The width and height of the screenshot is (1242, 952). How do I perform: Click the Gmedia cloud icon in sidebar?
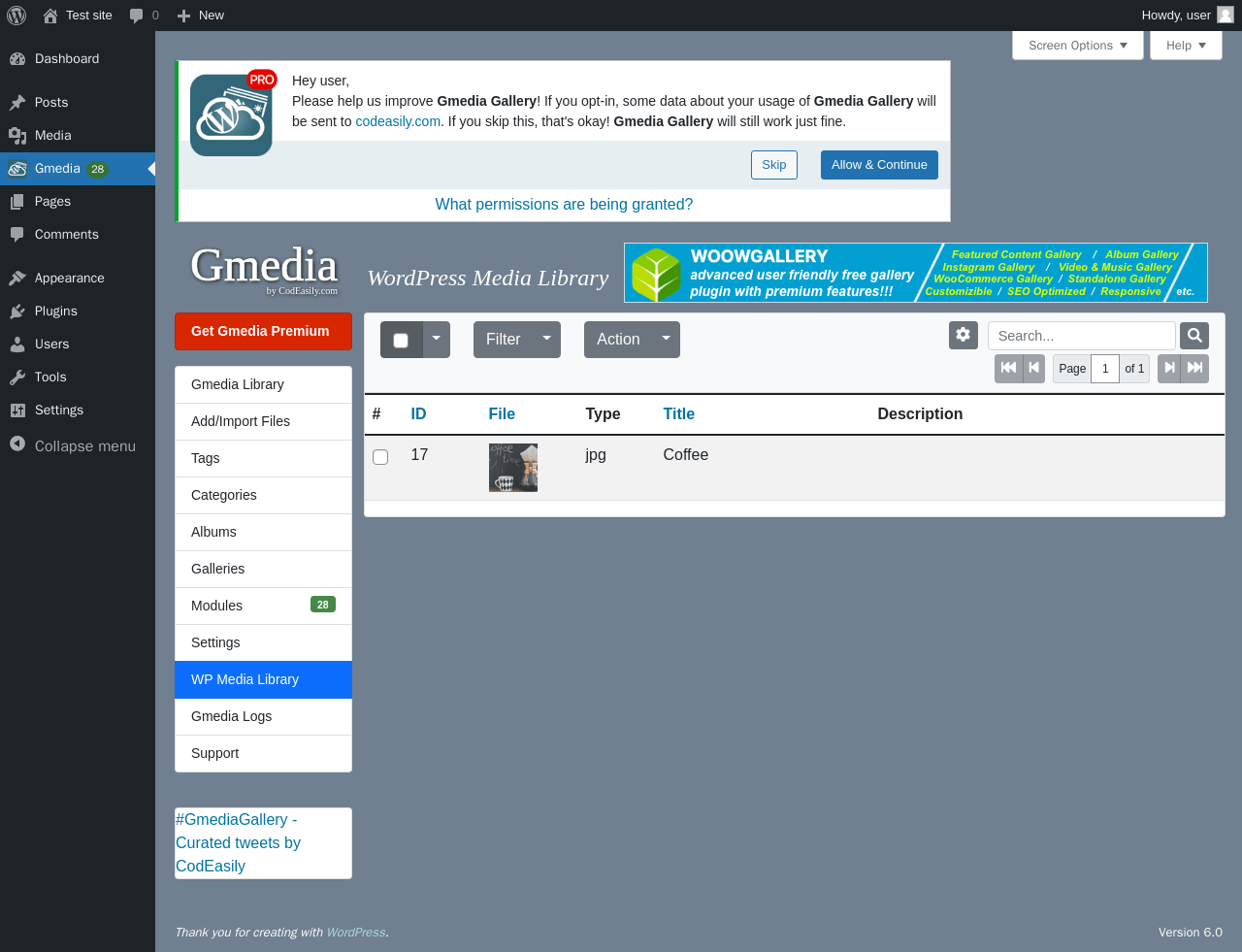click(17, 169)
